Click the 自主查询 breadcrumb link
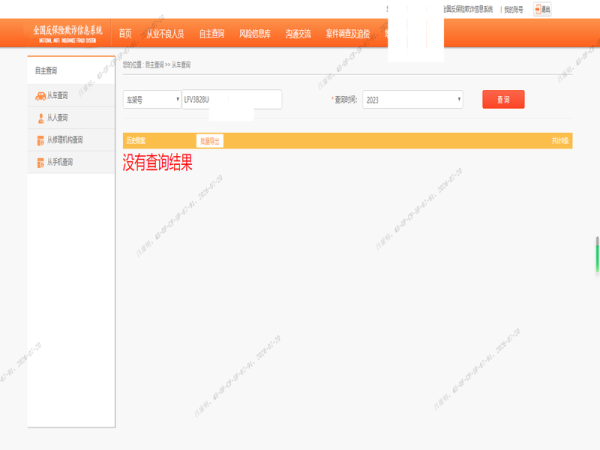Image resolution: width=600 pixels, height=450 pixels. click(155, 65)
